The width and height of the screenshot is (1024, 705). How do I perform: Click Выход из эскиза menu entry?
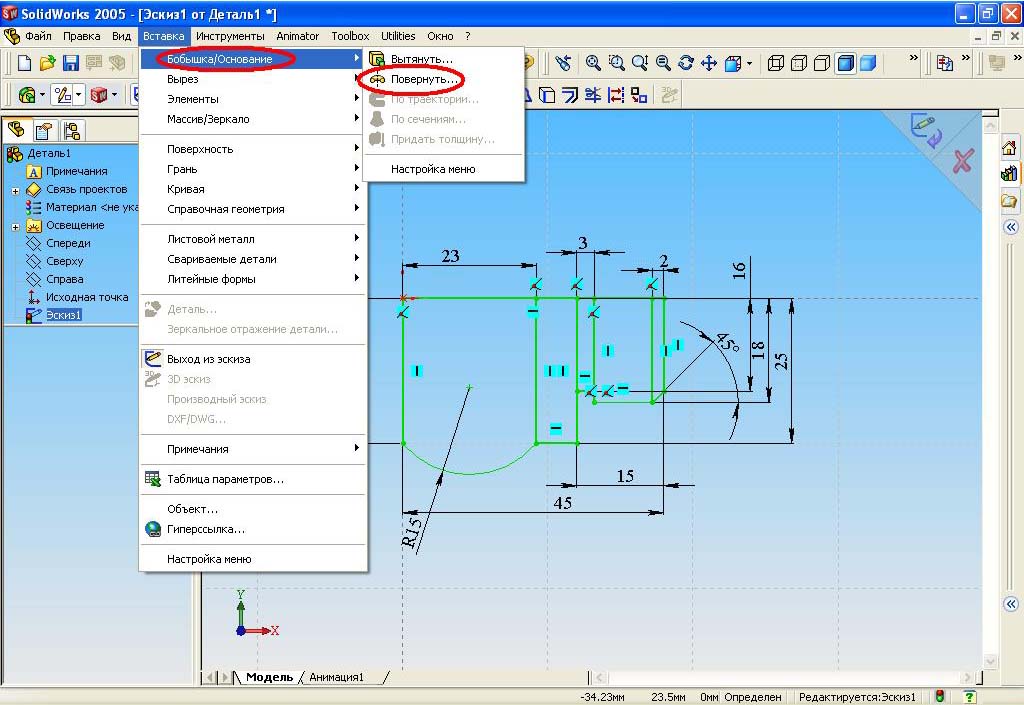click(251, 359)
